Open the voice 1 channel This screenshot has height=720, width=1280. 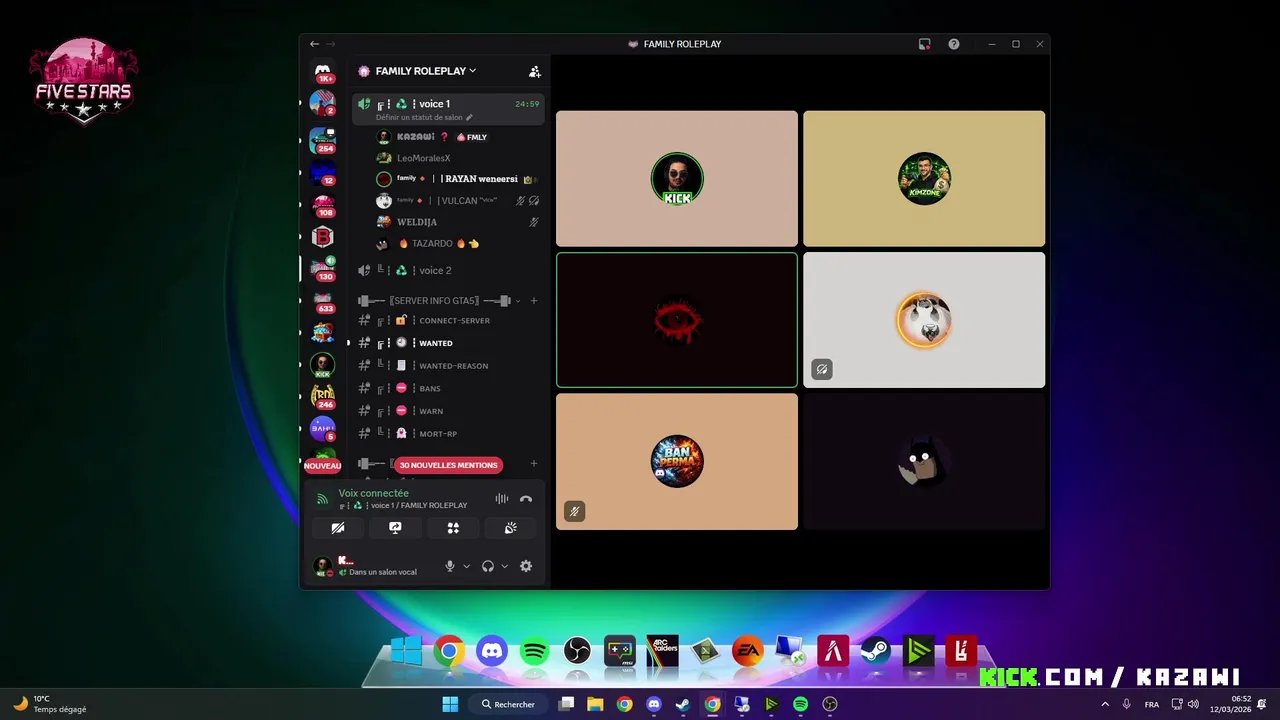pyautogui.click(x=448, y=108)
